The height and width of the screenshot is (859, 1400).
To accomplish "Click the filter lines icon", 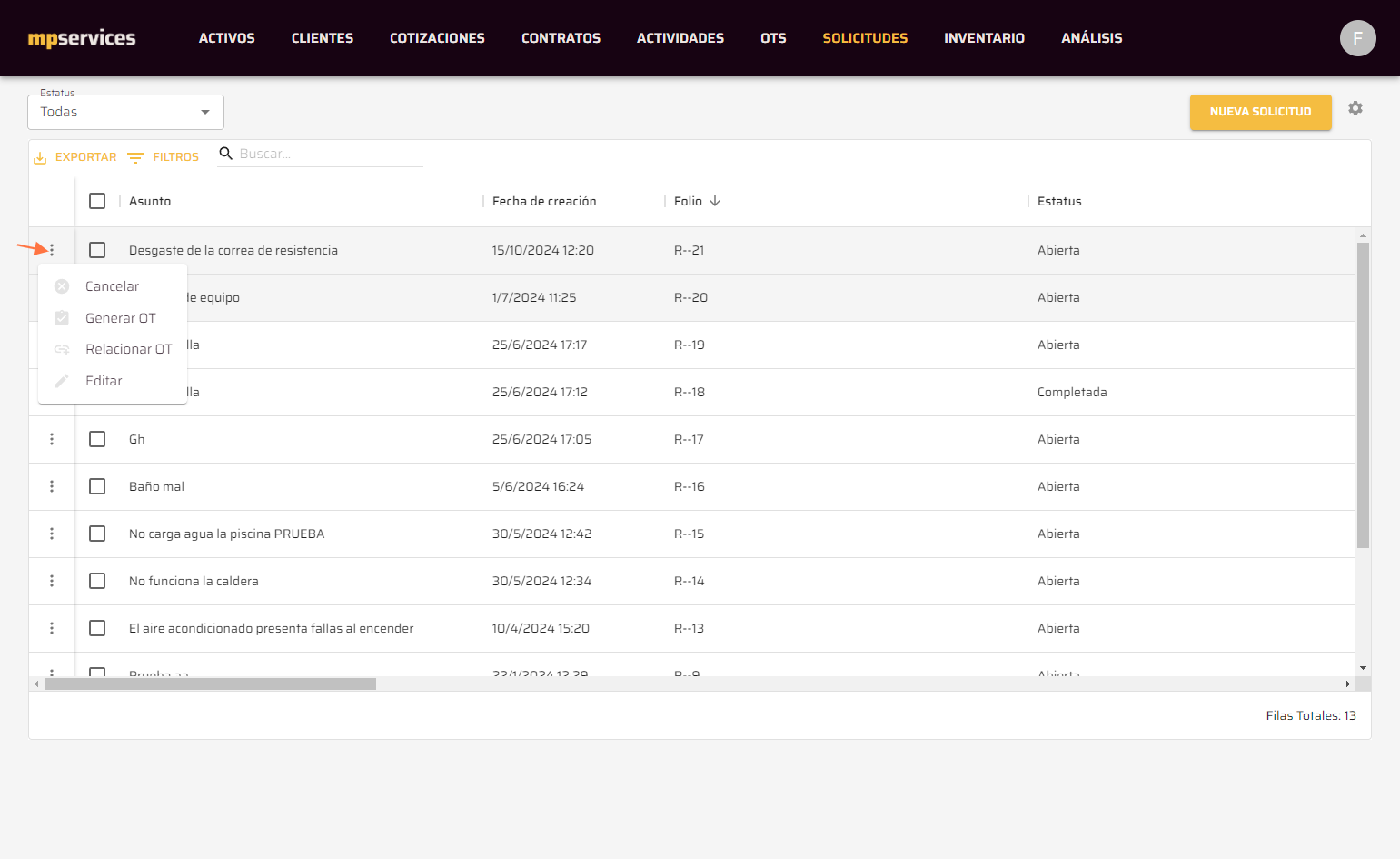I will [135, 157].
